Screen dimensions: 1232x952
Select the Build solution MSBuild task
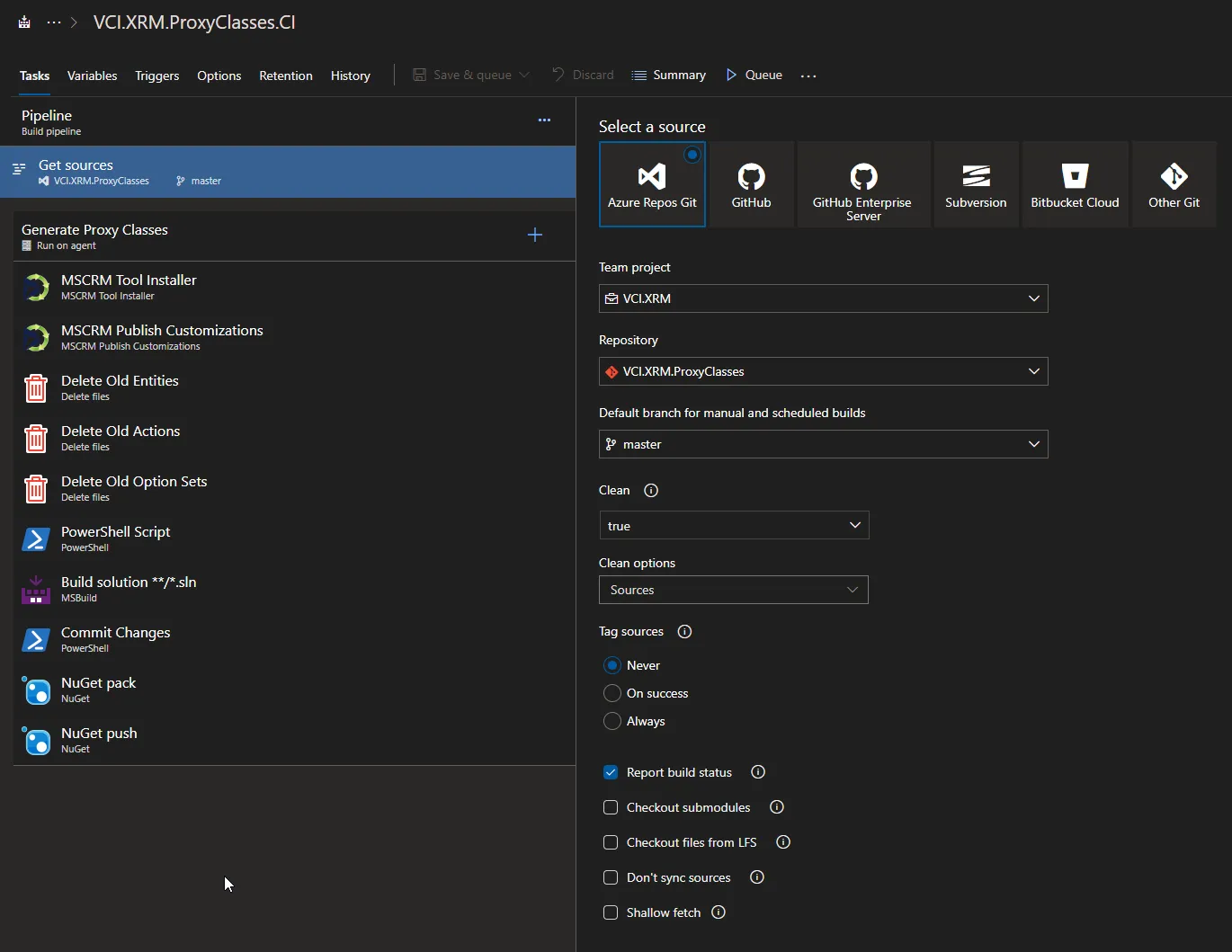(129, 589)
